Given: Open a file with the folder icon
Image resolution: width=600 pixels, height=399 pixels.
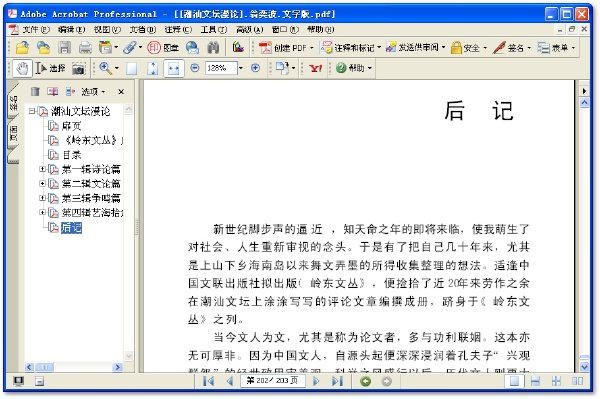Looking at the screenshot, I should point(22,48).
